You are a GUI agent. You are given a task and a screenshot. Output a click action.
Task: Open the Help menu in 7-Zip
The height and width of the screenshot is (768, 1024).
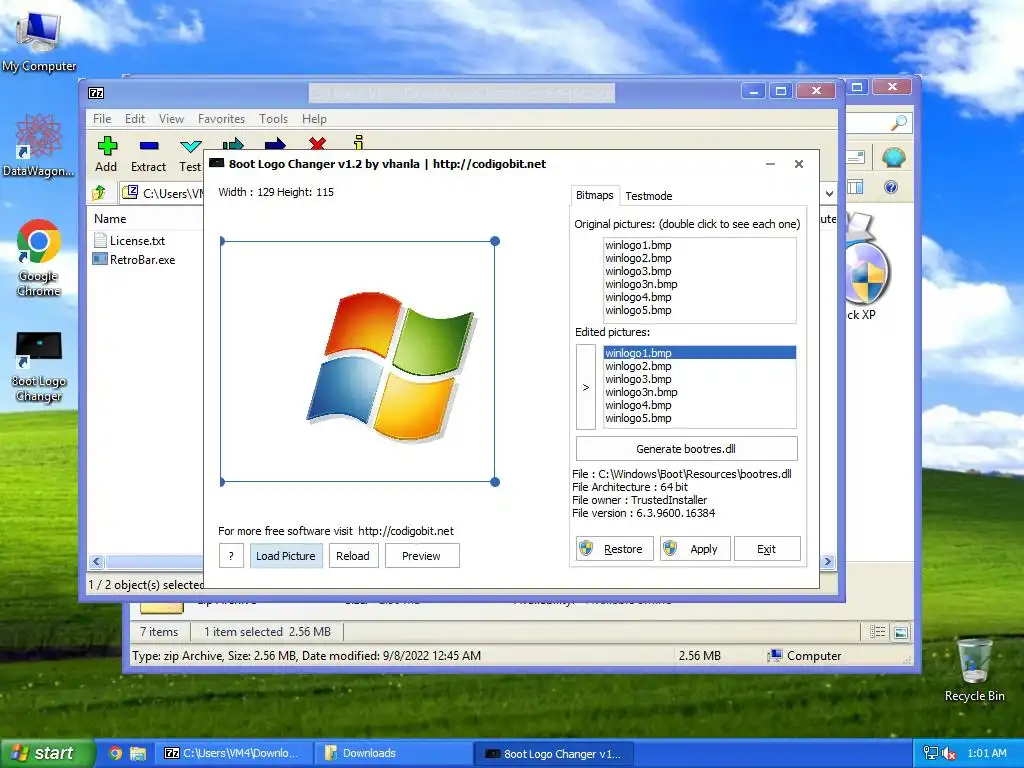tap(314, 119)
